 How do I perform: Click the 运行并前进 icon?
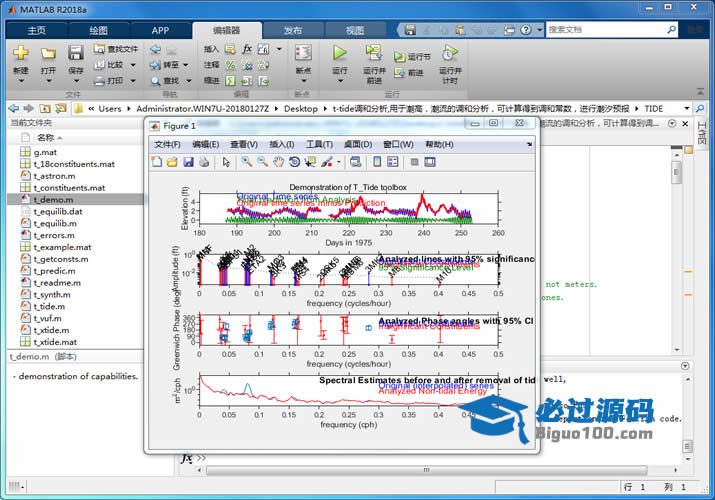[x=374, y=53]
